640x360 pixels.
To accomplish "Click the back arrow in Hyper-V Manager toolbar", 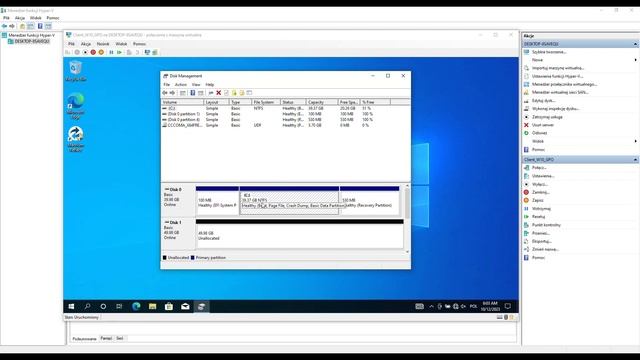I will pyautogui.click(x=4, y=26).
